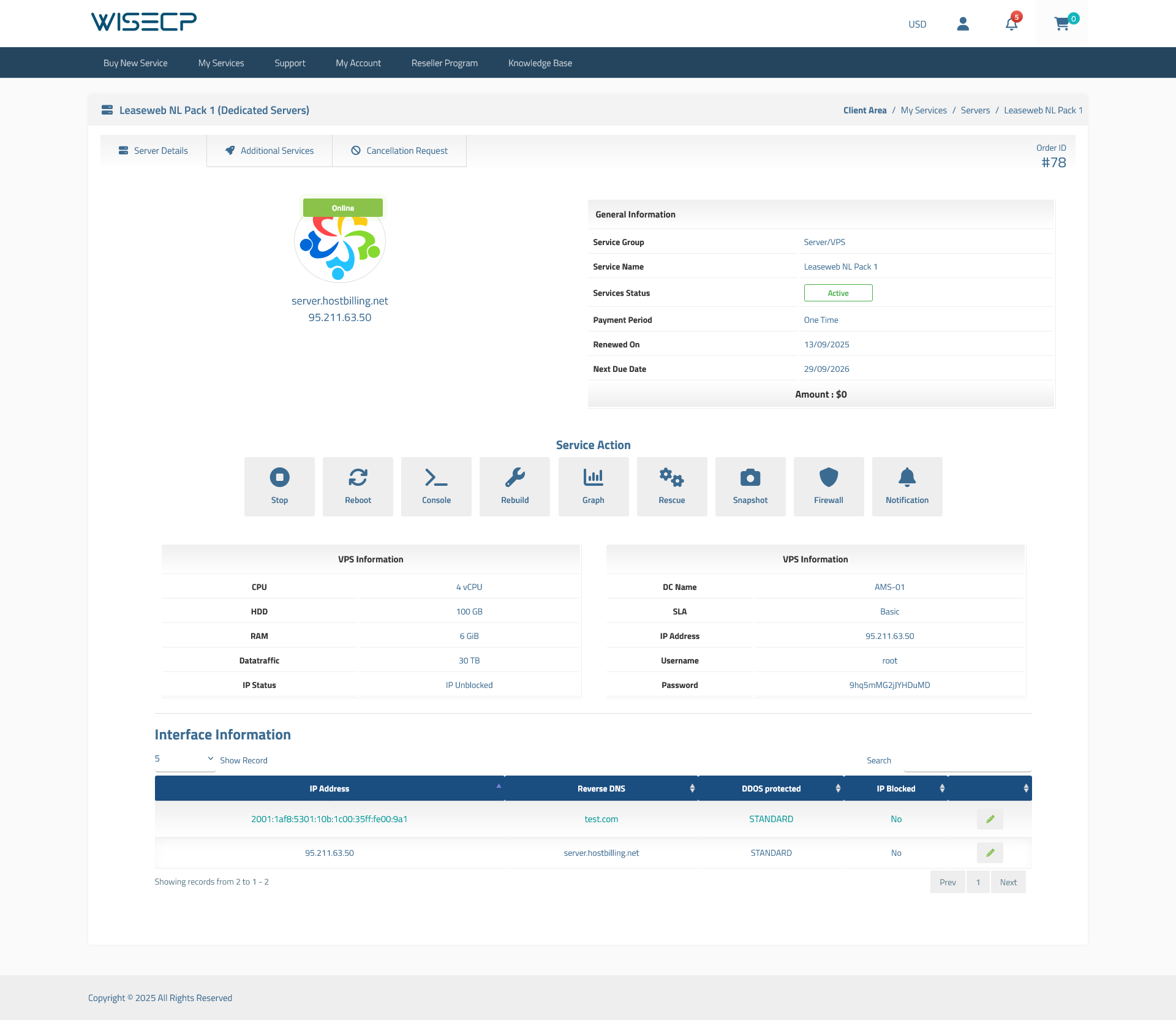The image size is (1176, 1020).
Task: Click the Leaseweb NL Pack 1 breadcrumb
Action: coord(1043,110)
